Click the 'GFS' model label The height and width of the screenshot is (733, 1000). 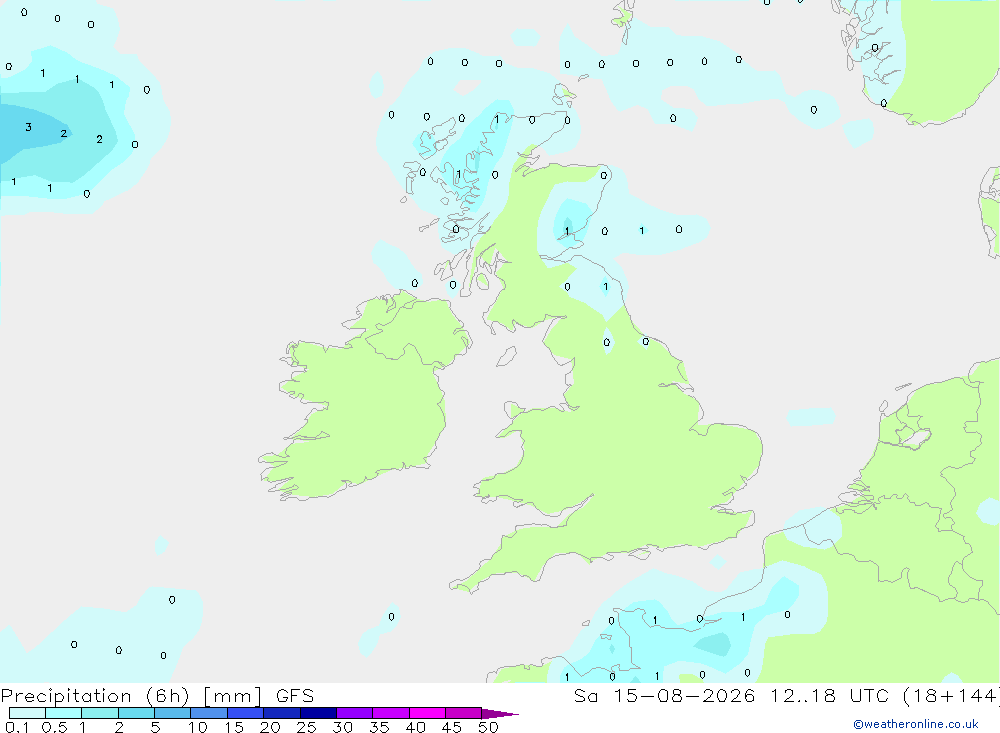point(295,696)
